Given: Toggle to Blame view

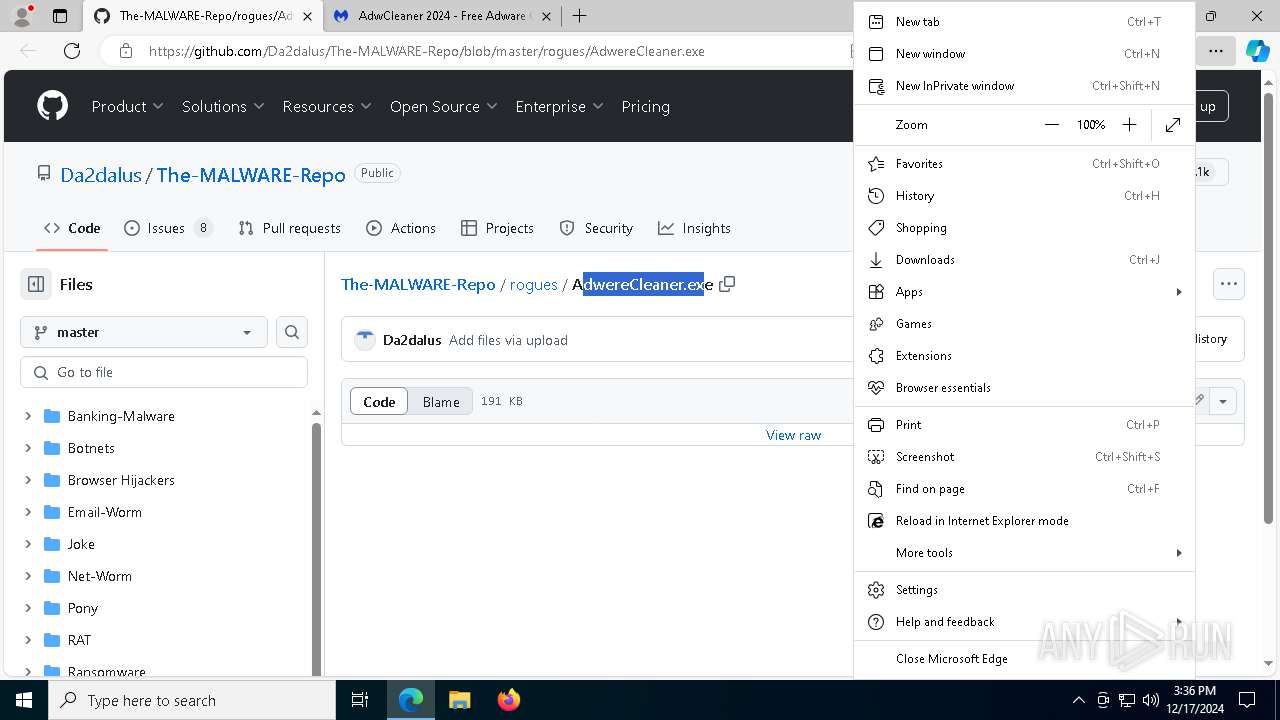Looking at the screenshot, I should point(441,402).
